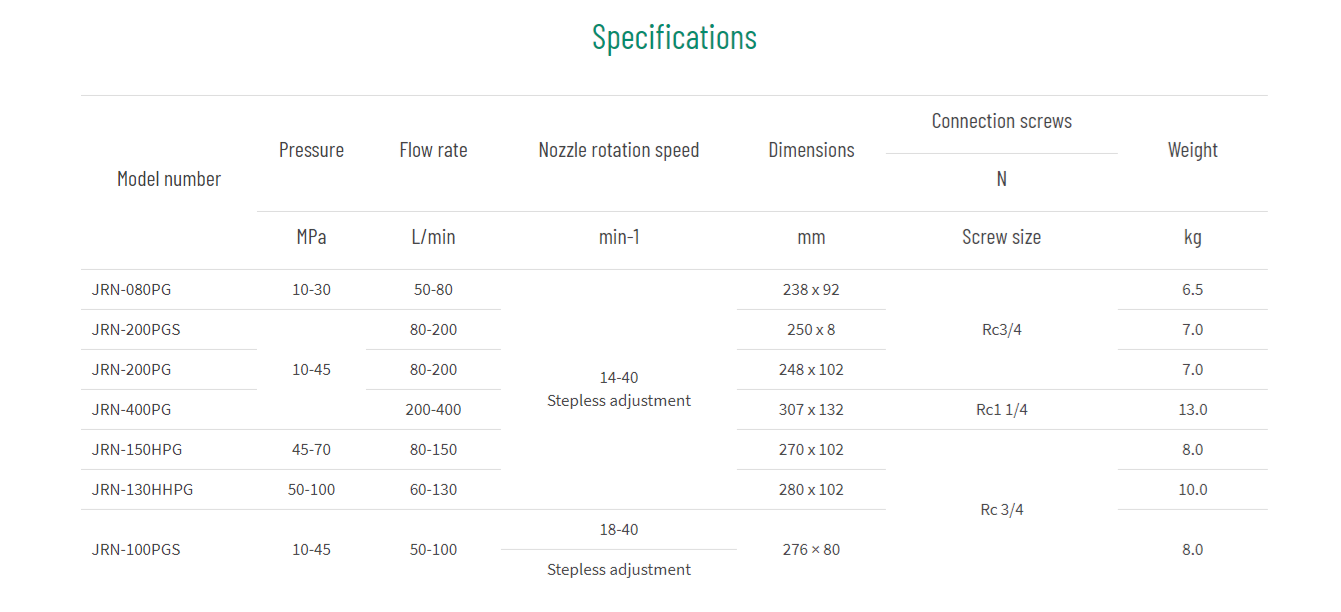
Task: Click the JRN-400PG model row label
Action: [x=131, y=410]
